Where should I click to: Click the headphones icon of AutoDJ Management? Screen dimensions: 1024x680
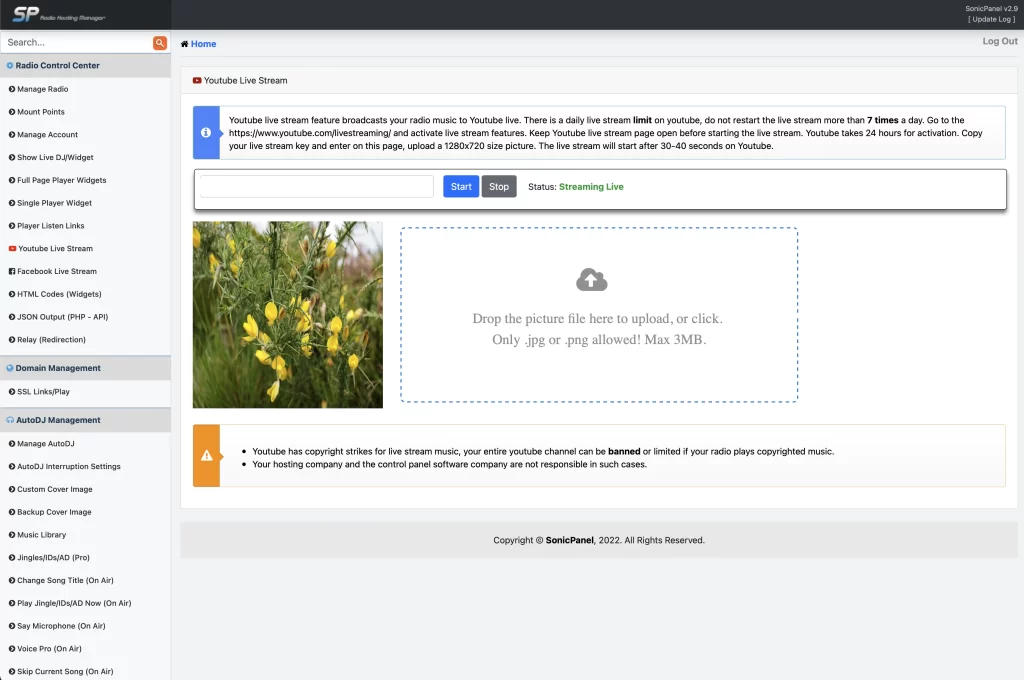click(x=10, y=420)
